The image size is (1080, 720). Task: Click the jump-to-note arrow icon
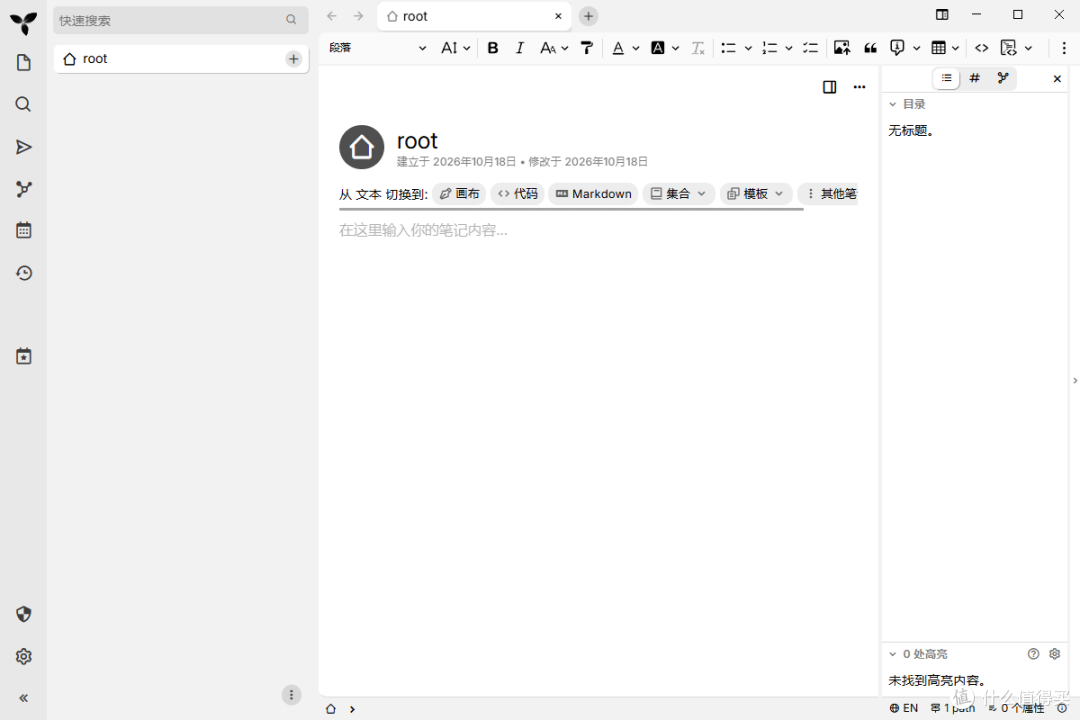pyautogui.click(x=23, y=147)
